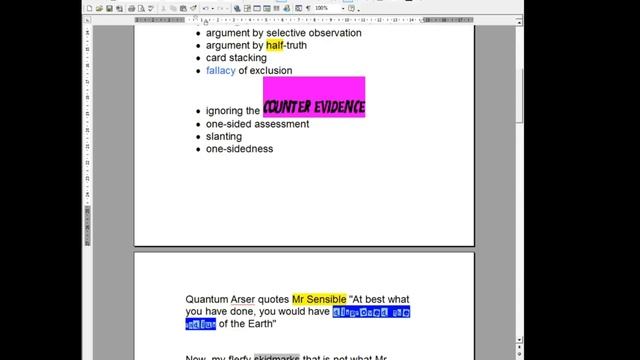Insert a hyperlink using the globe icon
This screenshot has width=640, height=360.
click(237, 8)
